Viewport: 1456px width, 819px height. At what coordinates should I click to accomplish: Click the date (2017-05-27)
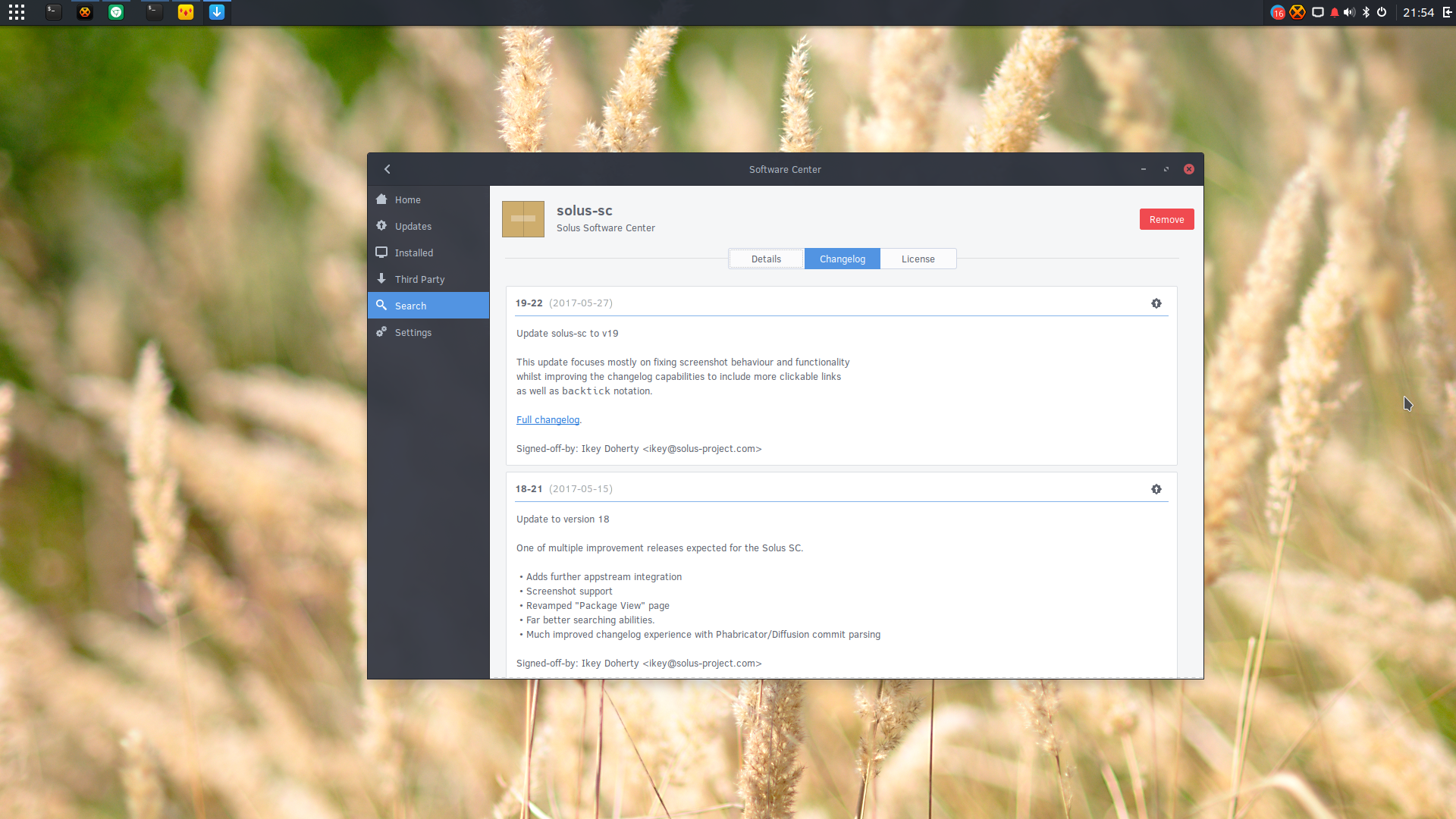tap(581, 303)
